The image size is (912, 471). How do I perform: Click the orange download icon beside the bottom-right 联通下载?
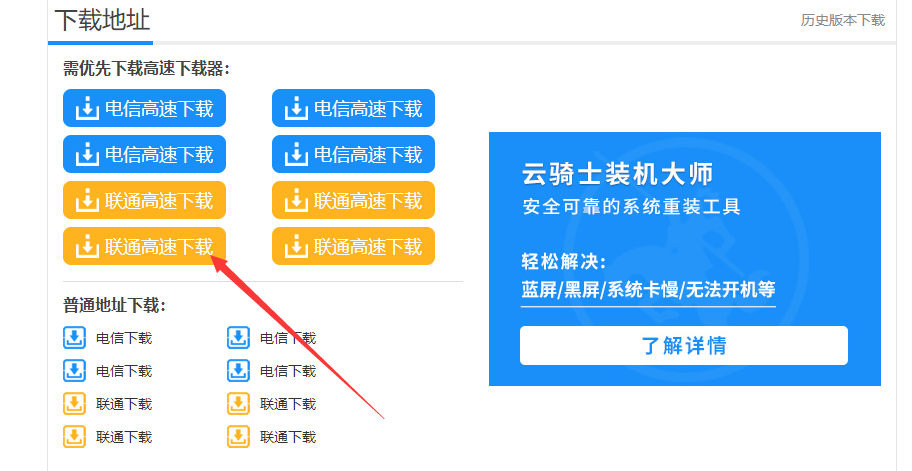click(x=238, y=437)
